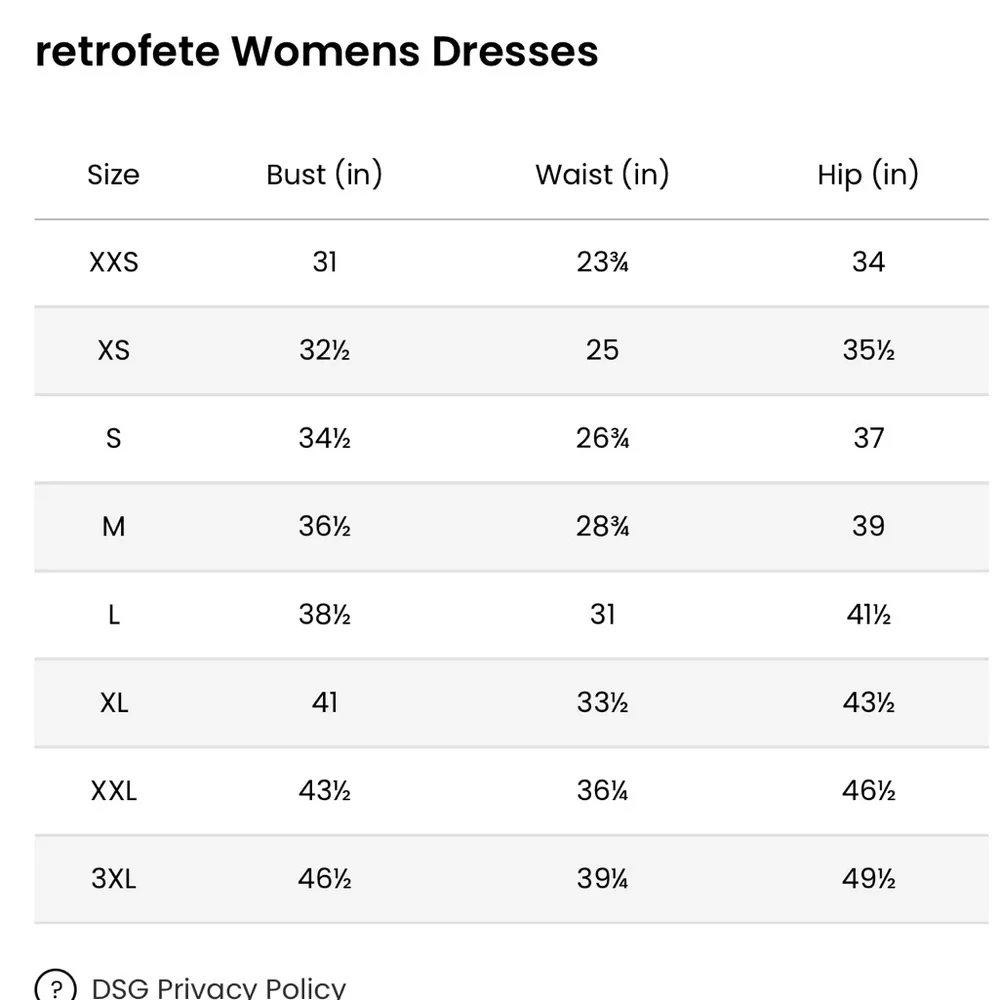This screenshot has height=1000, width=1000.
Task: Select the M size row label
Action: pos(113,526)
